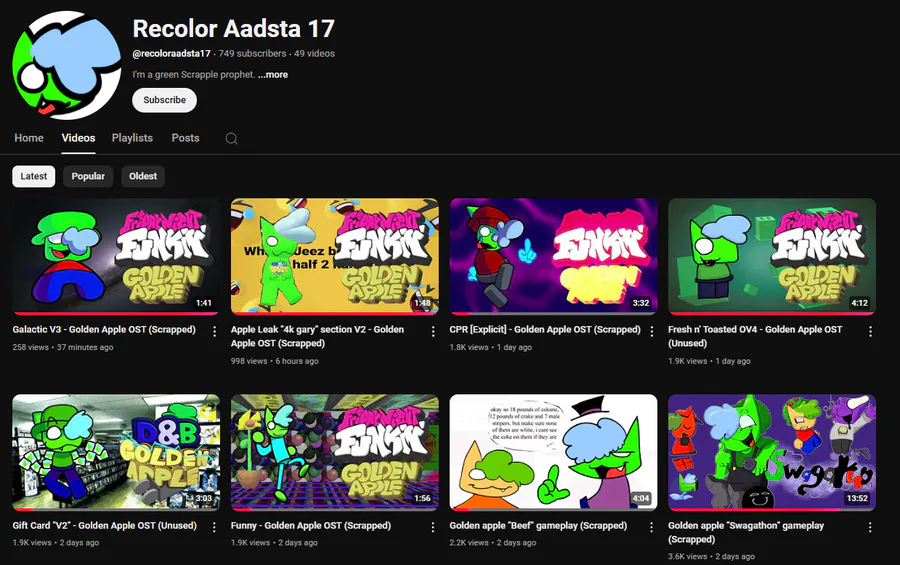This screenshot has height=565, width=900.
Task: Open options menu for Beef gameplay video
Action: pos(651,527)
